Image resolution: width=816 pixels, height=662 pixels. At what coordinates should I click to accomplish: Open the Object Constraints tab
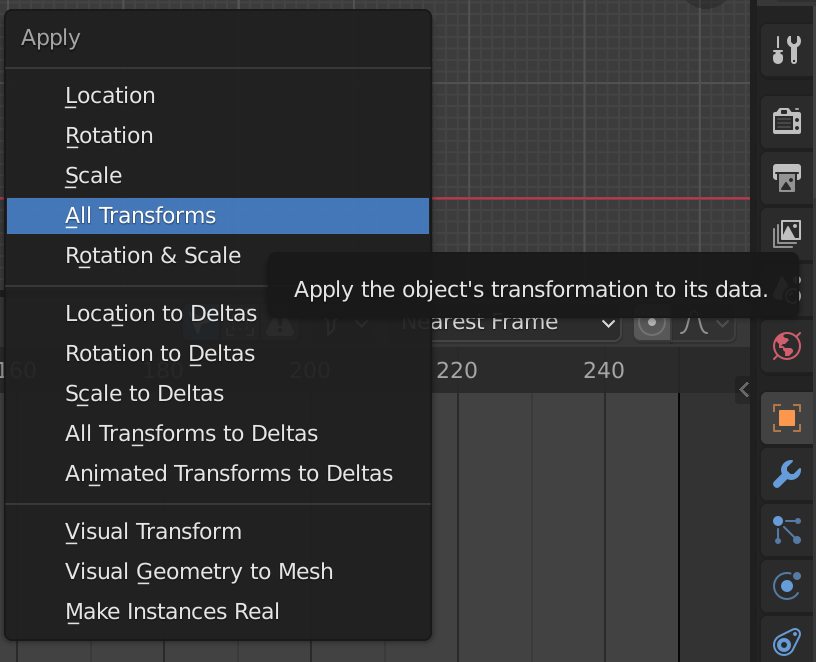[x=786, y=641]
